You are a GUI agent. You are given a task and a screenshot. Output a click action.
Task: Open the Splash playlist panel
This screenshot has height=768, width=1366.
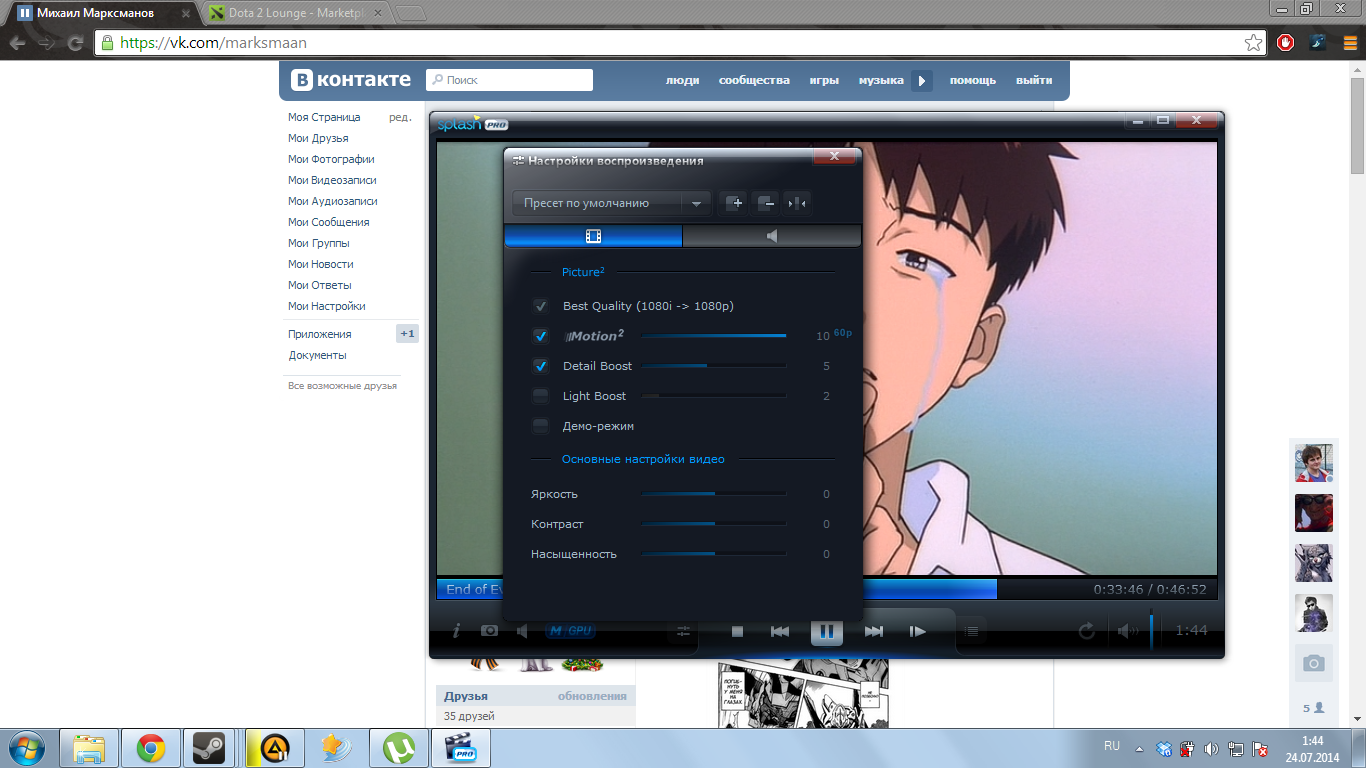(x=972, y=631)
